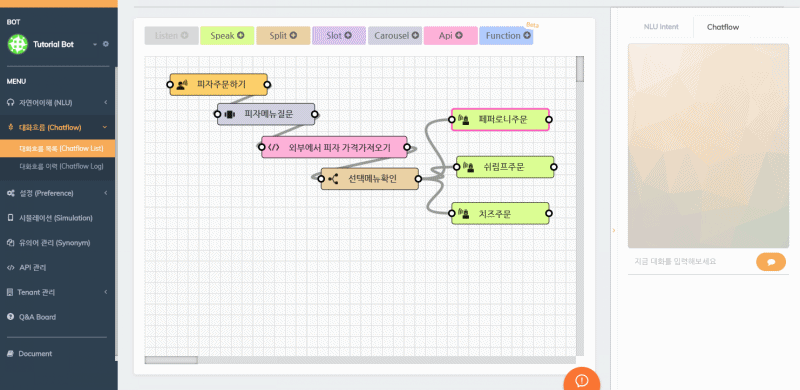Screen dimensions: 800x390
Task: Open the Document link in sidebar
Action: 35,353
